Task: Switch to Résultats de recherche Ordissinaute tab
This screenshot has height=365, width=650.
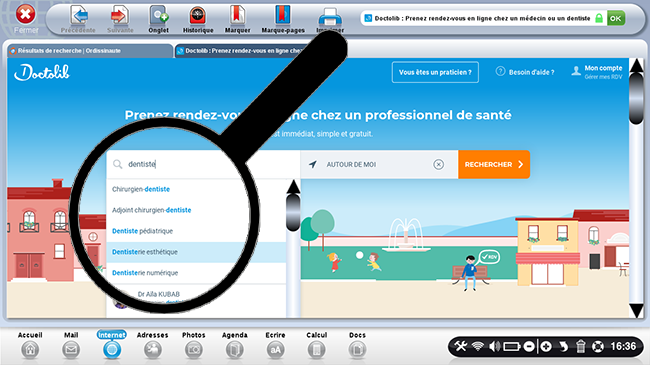Action: 90,51
